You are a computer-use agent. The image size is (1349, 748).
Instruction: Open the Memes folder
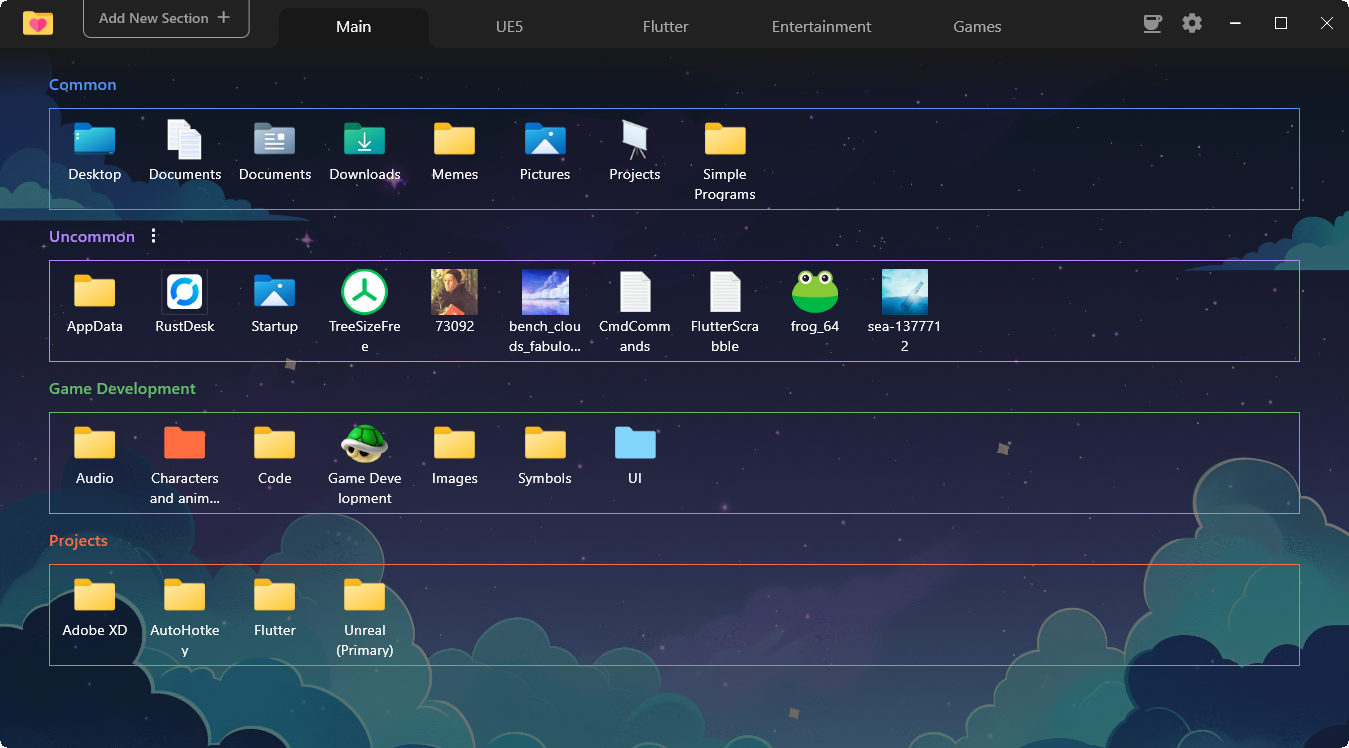pyautogui.click(x=455, y=153)
